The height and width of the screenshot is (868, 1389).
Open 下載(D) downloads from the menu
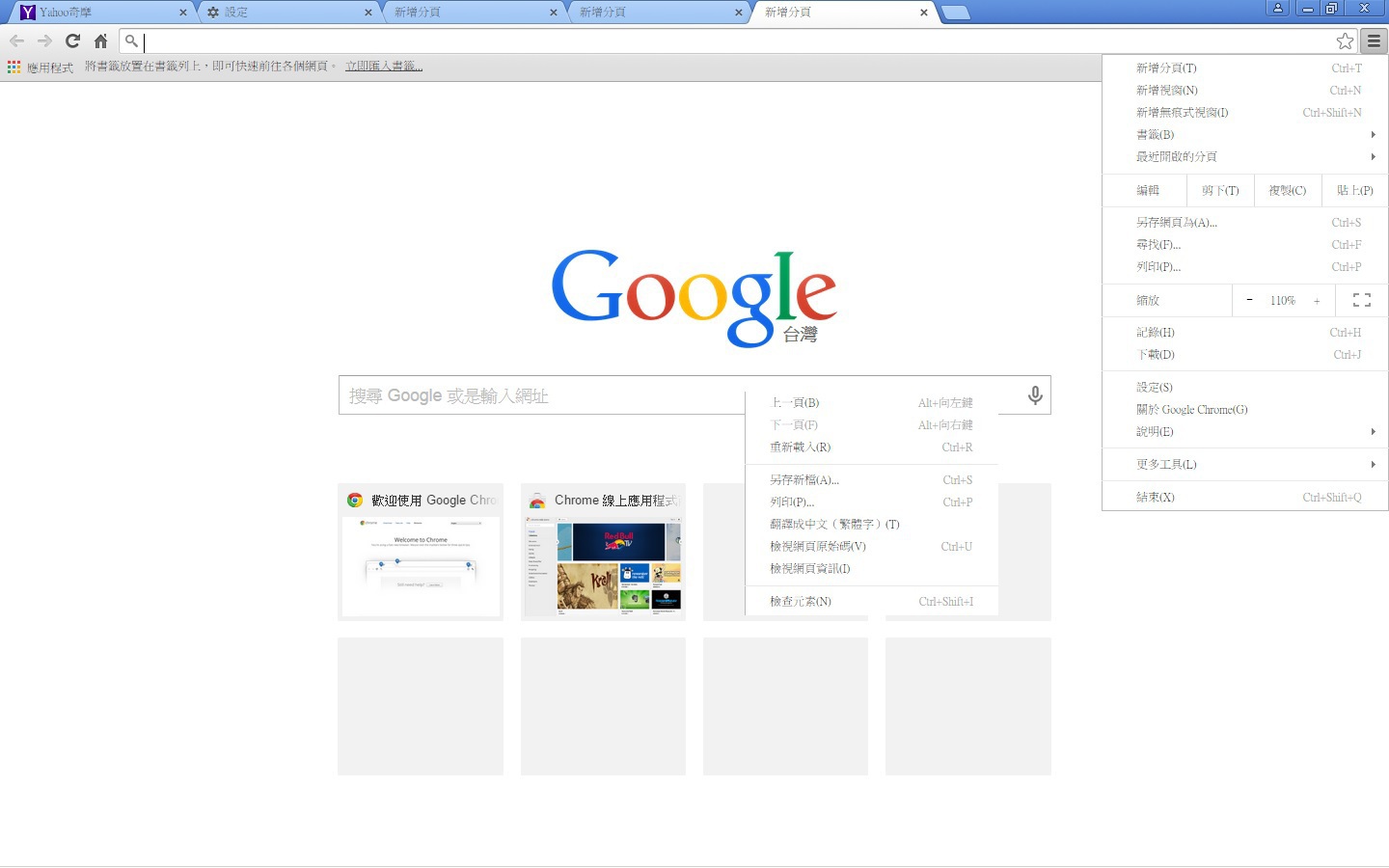(1245, 354)
